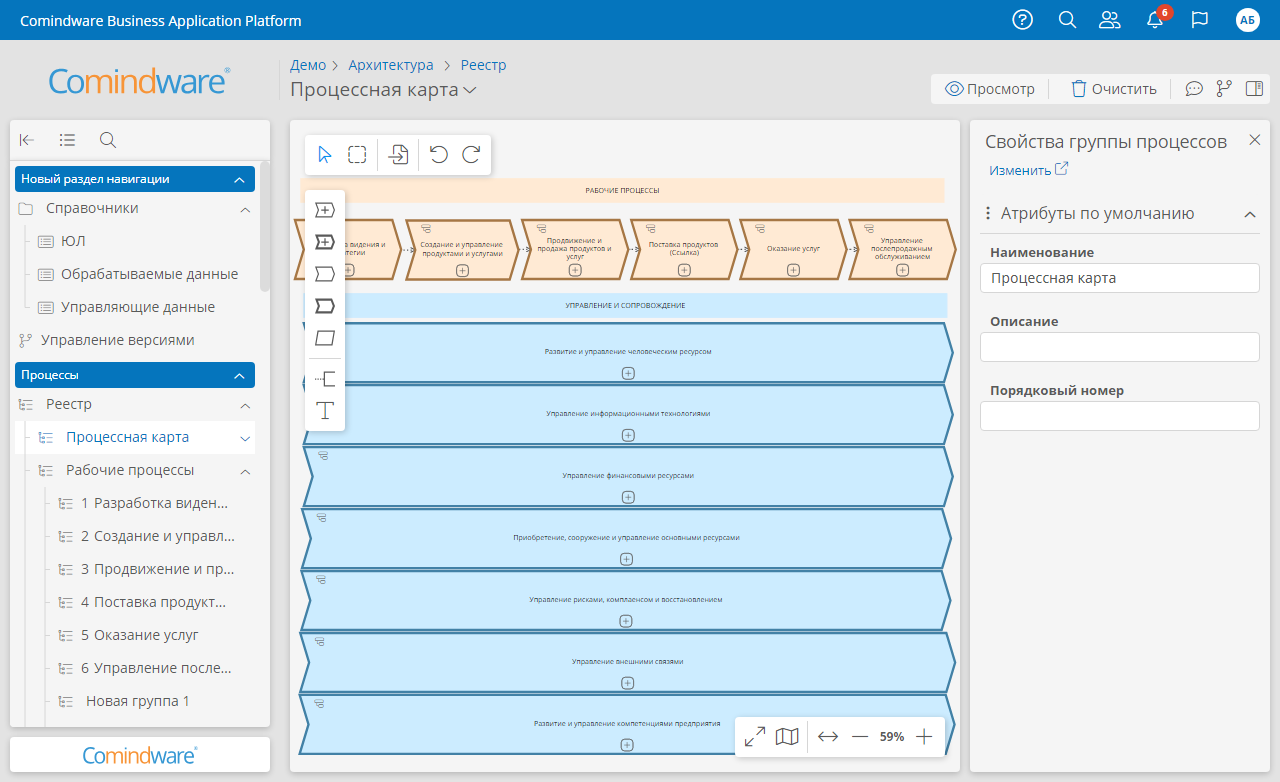Collapse the left navigation panel arrow

[27, 140]
